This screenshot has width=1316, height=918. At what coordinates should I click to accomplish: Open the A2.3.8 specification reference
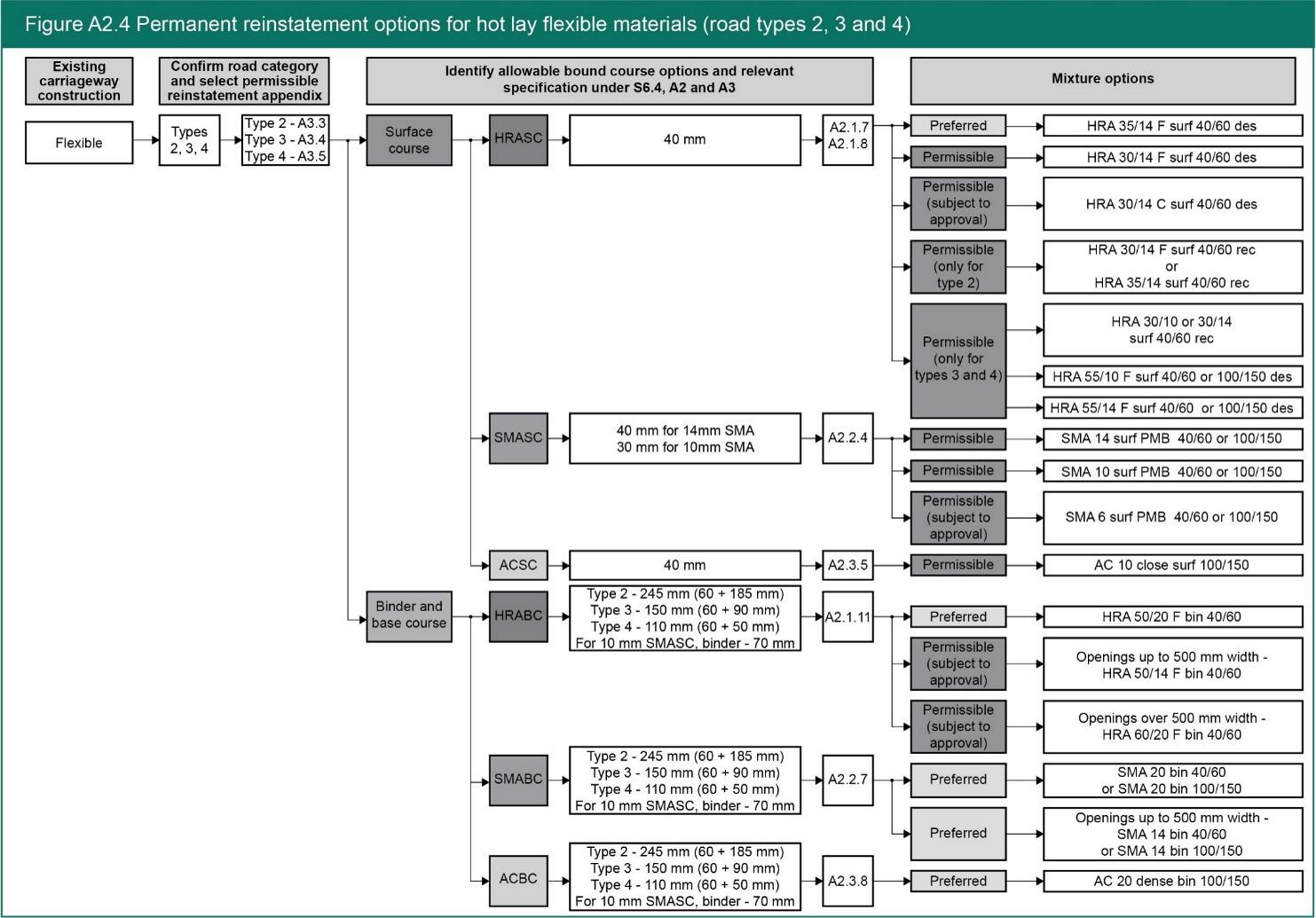click(847, 881)
